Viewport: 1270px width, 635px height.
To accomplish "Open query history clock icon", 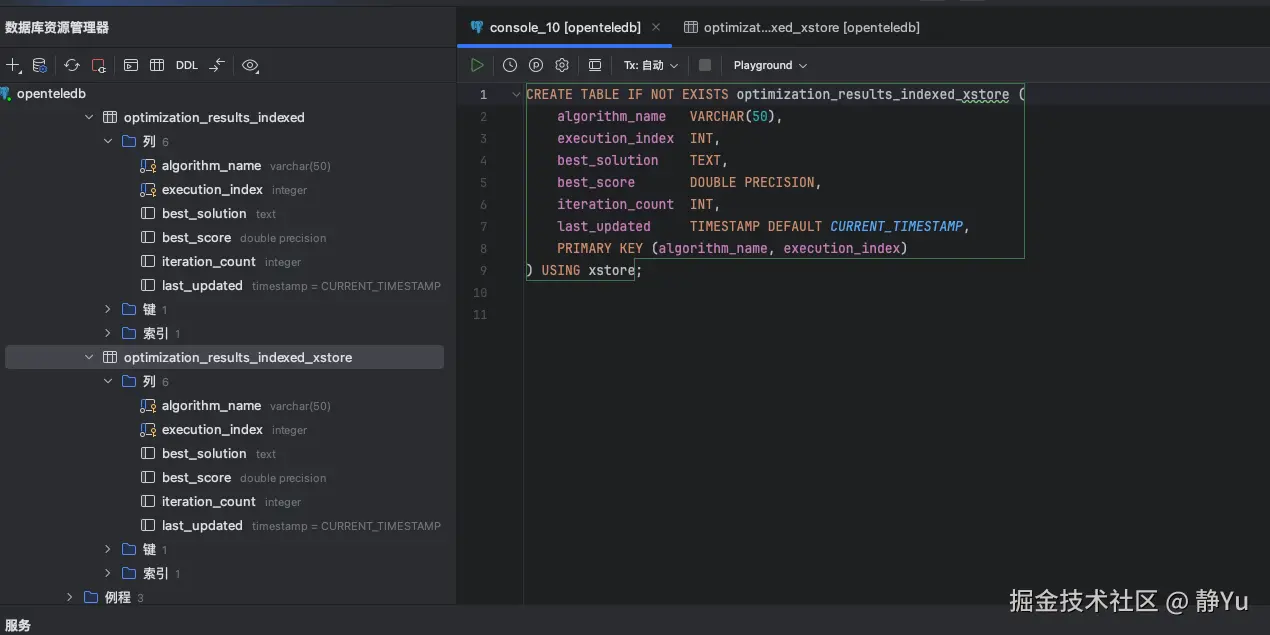I will pyautogui.click(x=510, y=65).
